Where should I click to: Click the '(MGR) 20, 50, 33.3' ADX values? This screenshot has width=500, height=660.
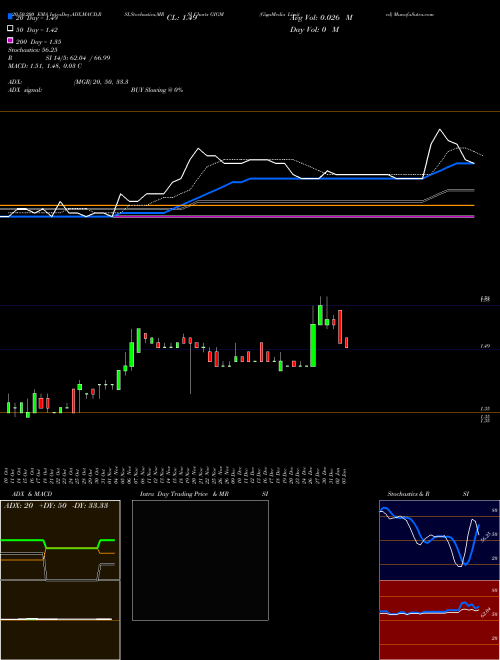tap(101, 82)
